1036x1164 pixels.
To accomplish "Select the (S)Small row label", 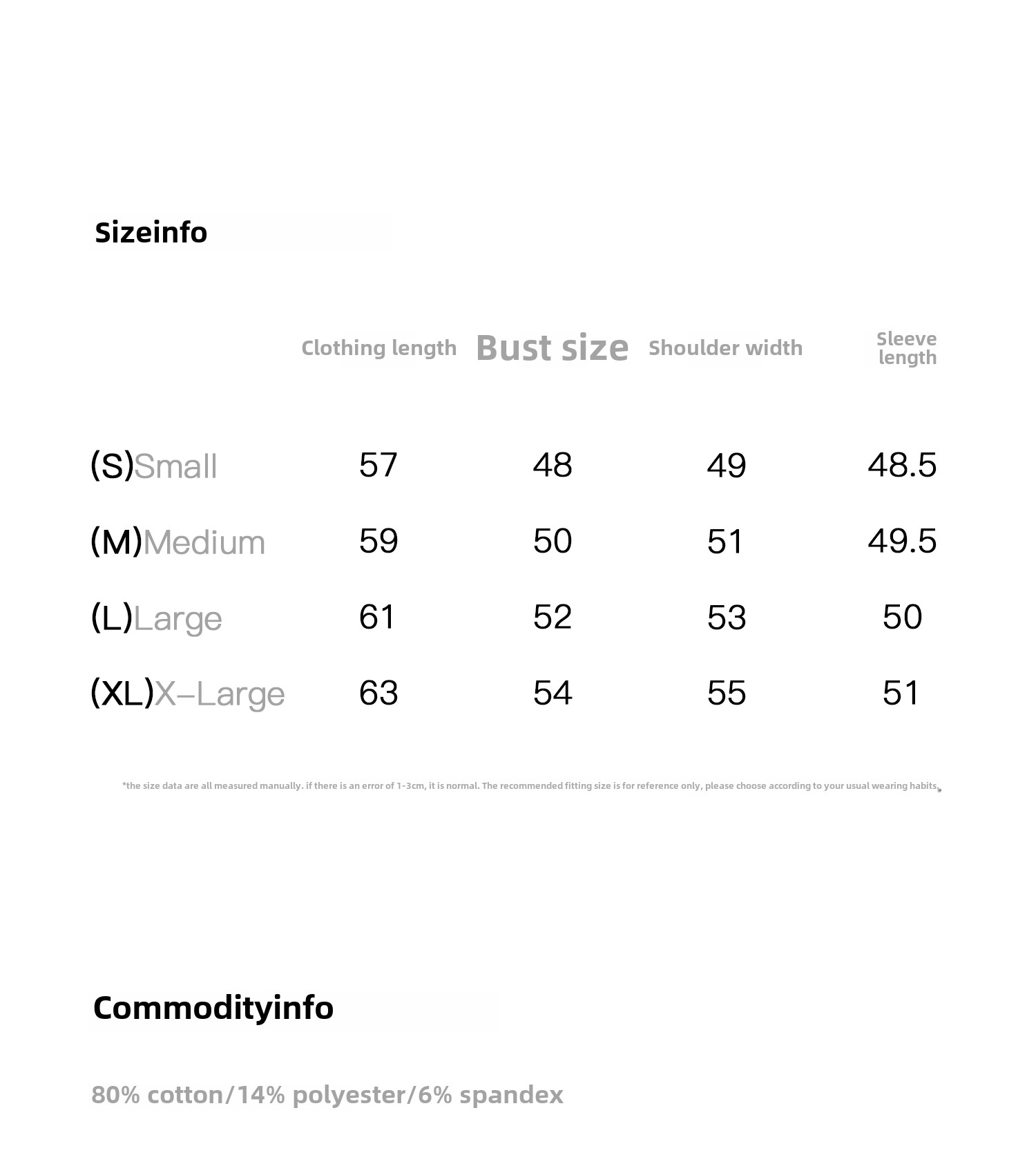I will pyautogui.click(x=154, y=466).
